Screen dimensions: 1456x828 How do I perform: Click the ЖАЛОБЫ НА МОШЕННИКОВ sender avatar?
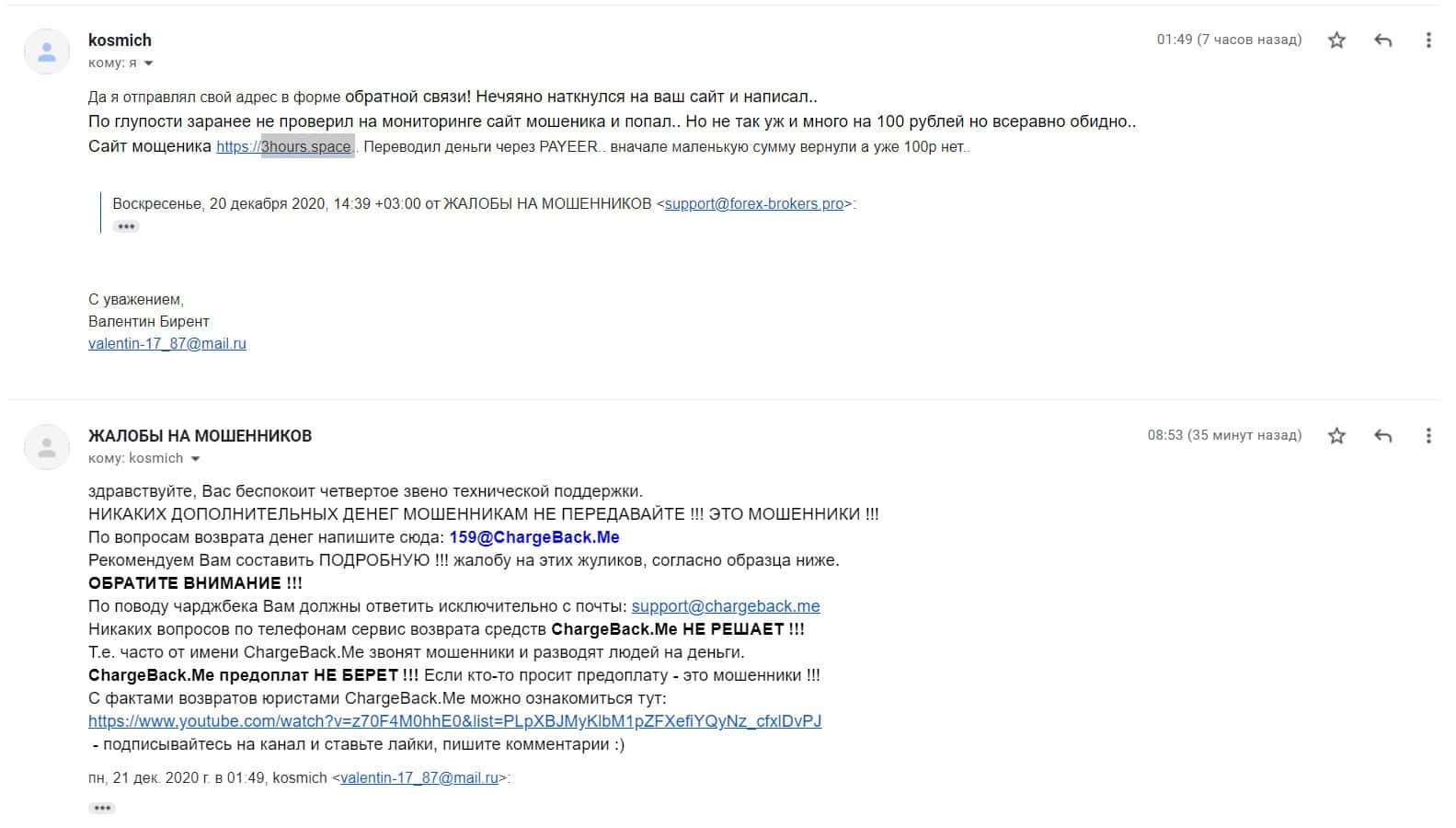[46, 447]
